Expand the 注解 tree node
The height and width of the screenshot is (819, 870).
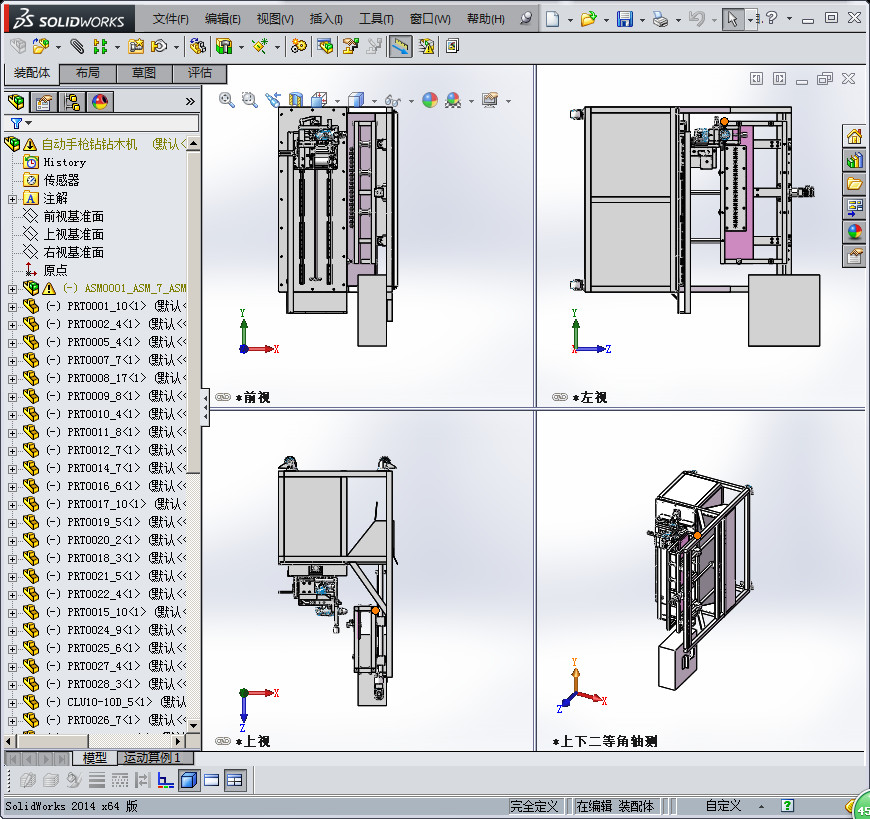click(x=12, y=199)
